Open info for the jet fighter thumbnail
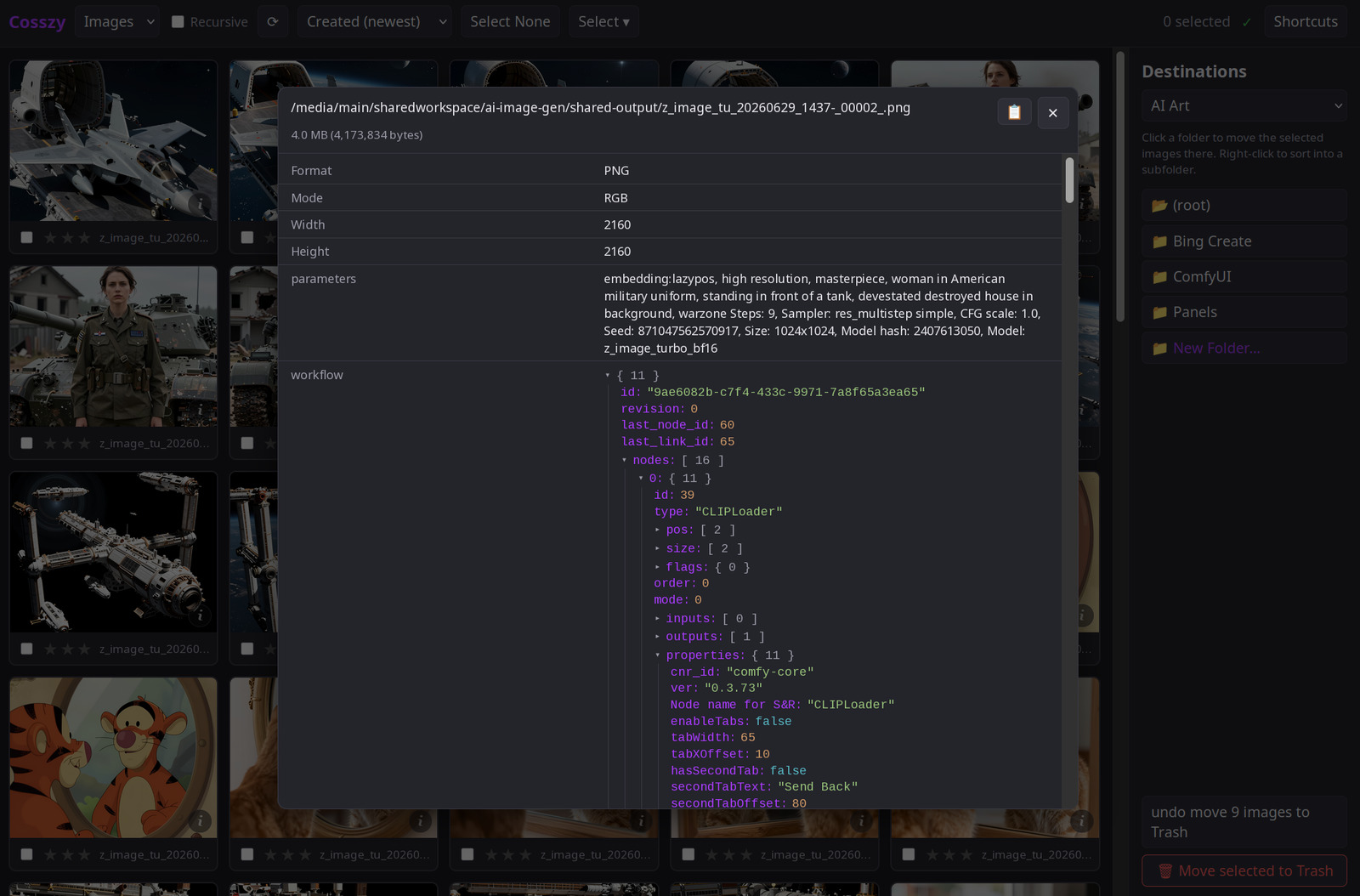Viewport: 1360px width, 896px height. tap(200, 204)
